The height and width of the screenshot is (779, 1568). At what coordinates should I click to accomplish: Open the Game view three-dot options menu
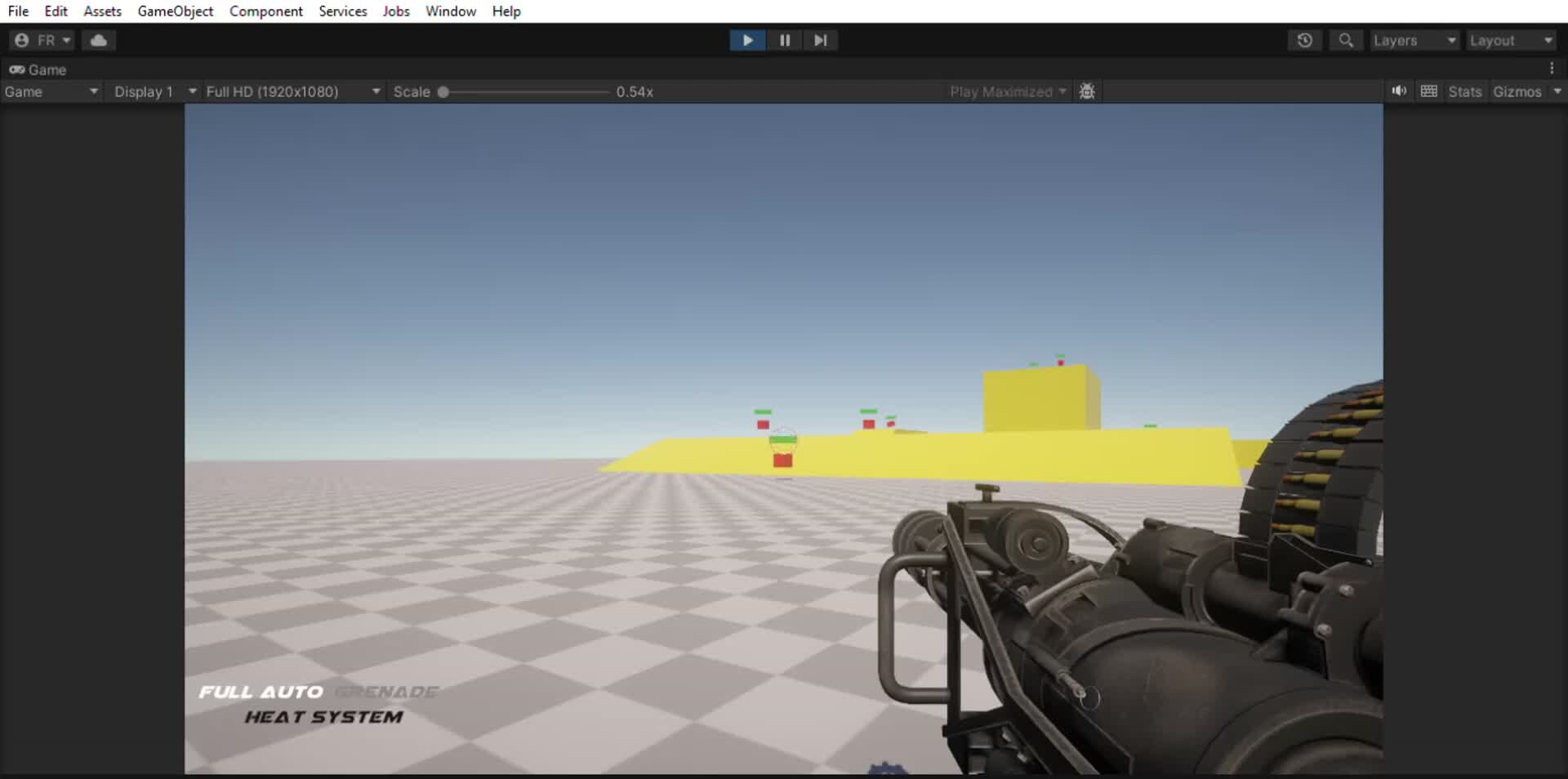point(1552,69)
